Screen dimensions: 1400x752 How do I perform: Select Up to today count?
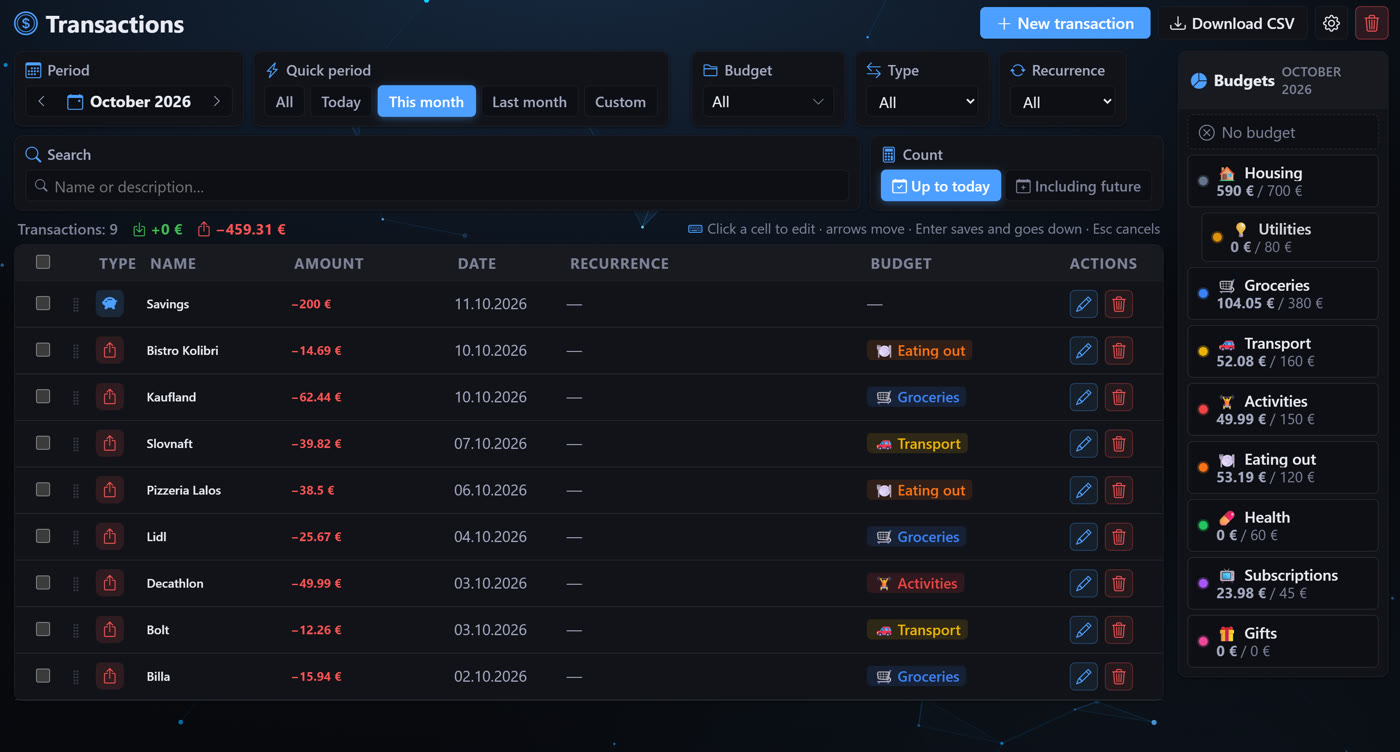point(940,186)
